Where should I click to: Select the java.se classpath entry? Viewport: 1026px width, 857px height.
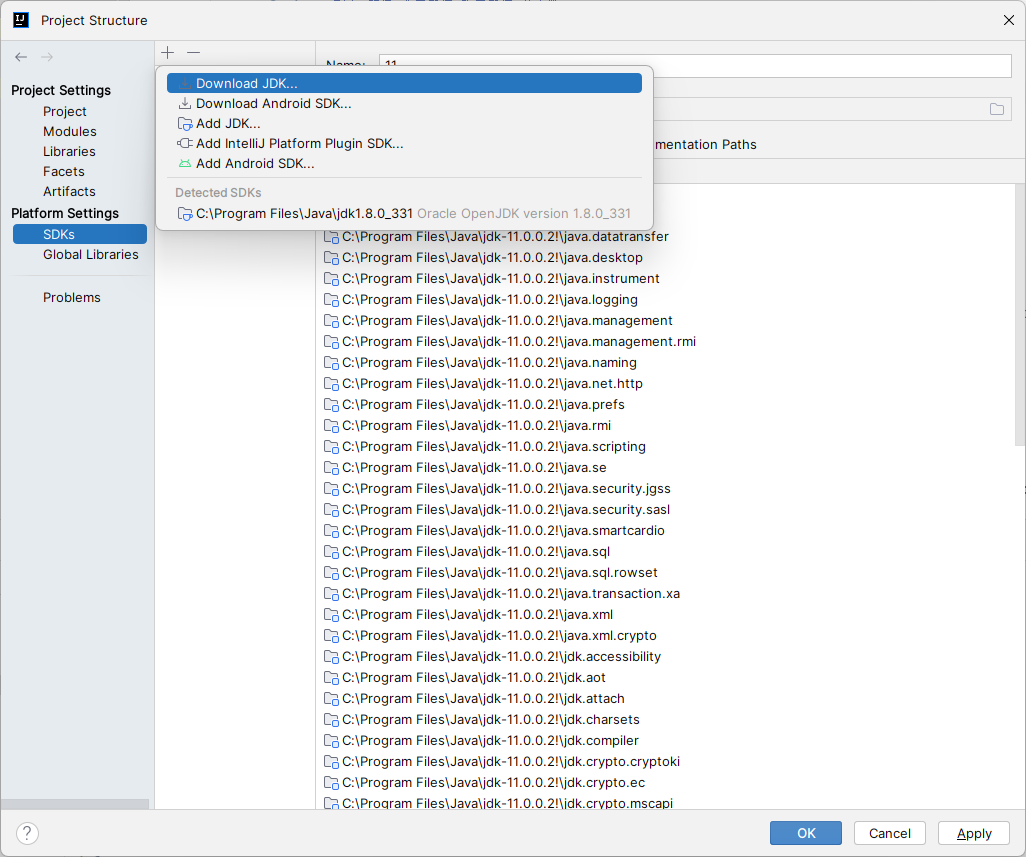tap(465, 467)
